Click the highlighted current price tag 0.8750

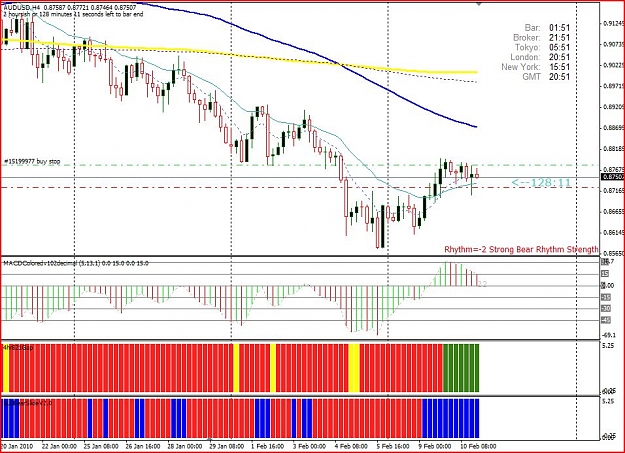pyautogui.click(x=612, y=177)
